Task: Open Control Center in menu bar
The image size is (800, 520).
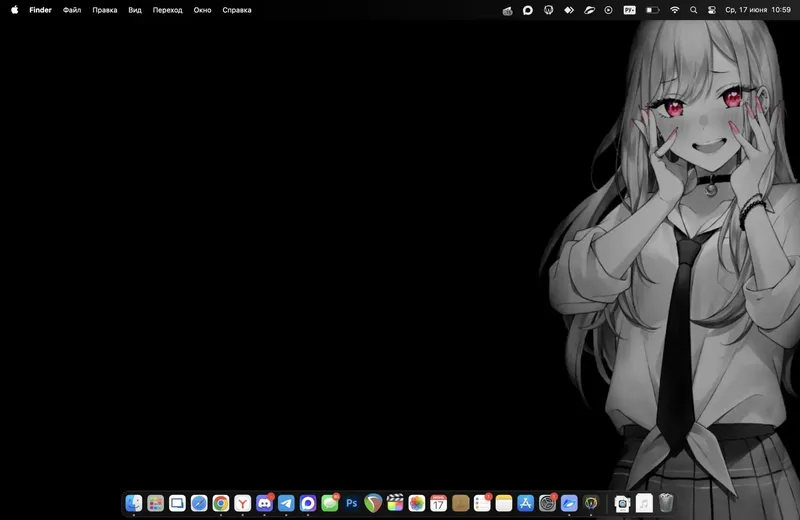Action: [x=712, y=10]
